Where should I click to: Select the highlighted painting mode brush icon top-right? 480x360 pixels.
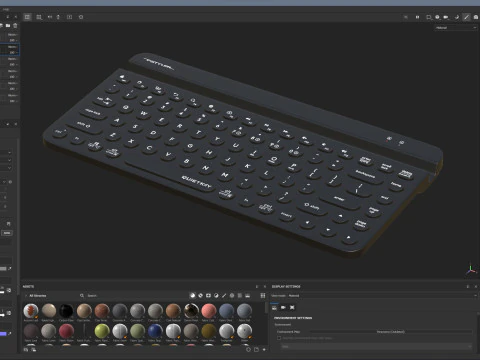[x=466, y=17]
